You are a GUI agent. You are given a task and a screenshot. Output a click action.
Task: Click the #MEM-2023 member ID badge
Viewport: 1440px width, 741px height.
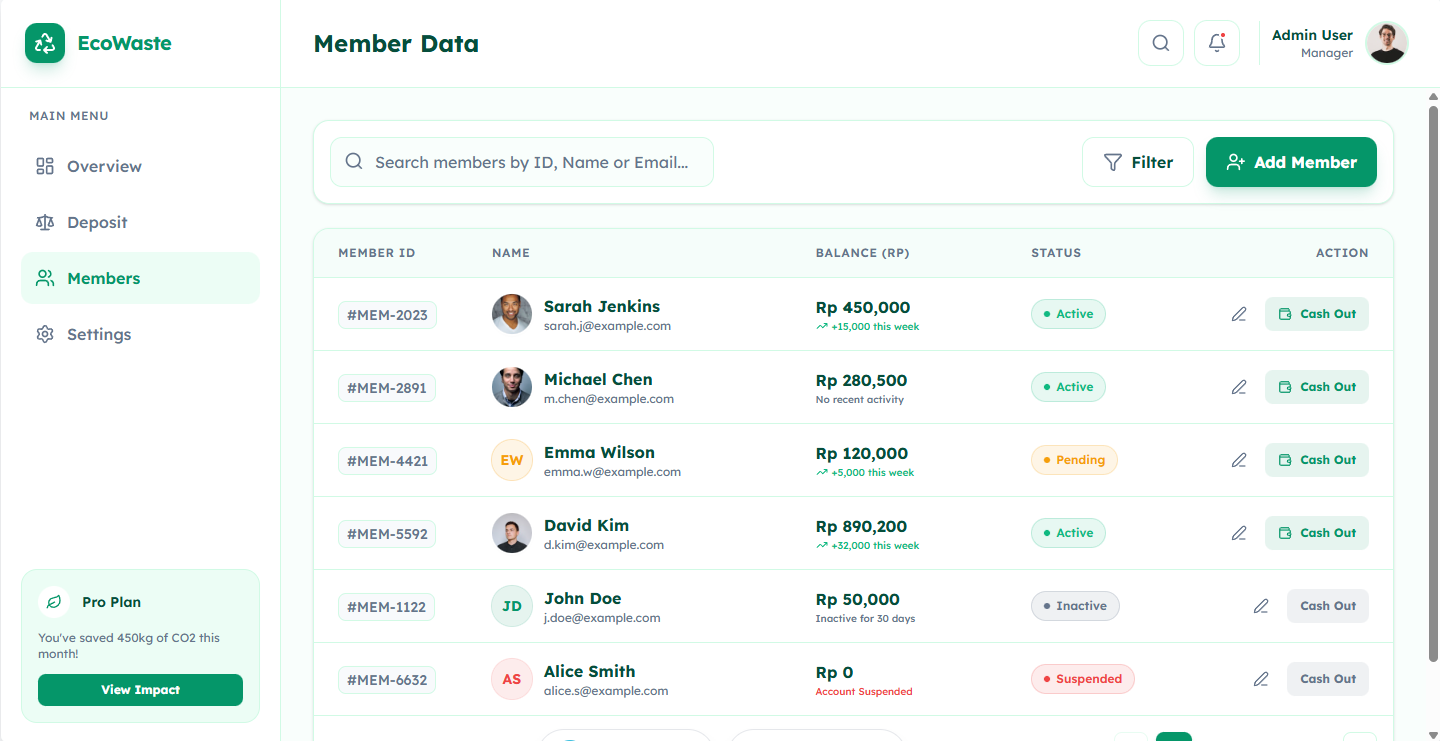pos(387,315)
